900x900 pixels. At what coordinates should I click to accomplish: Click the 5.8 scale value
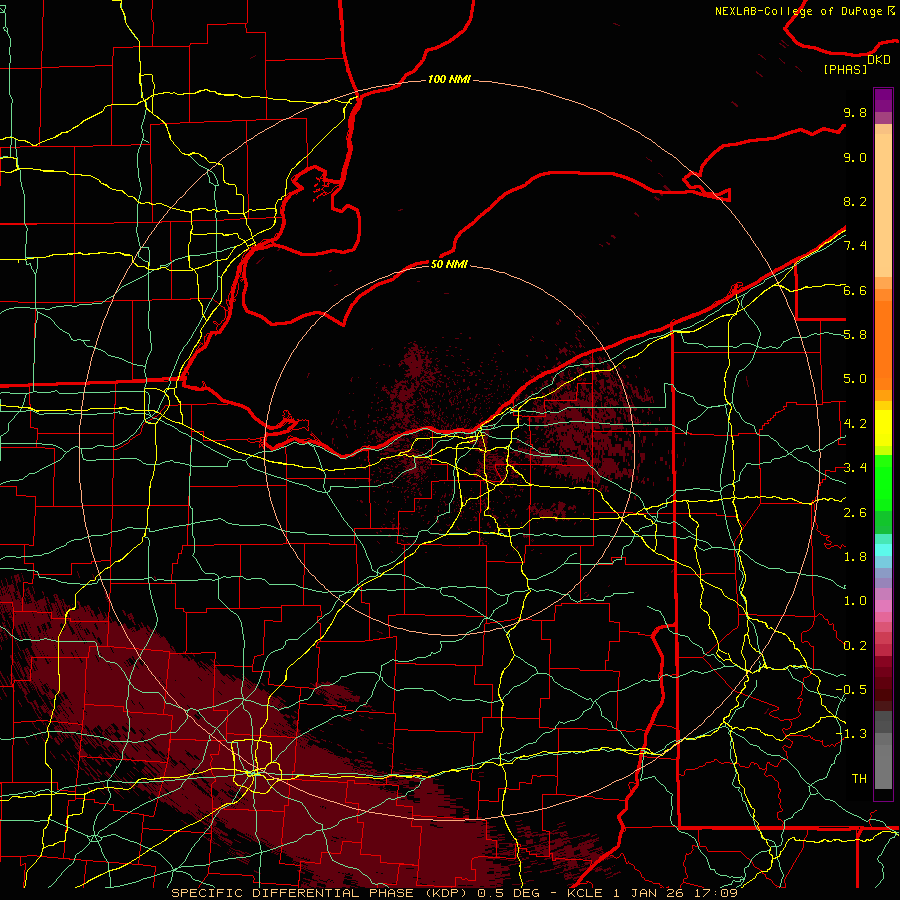coord(855,335)
